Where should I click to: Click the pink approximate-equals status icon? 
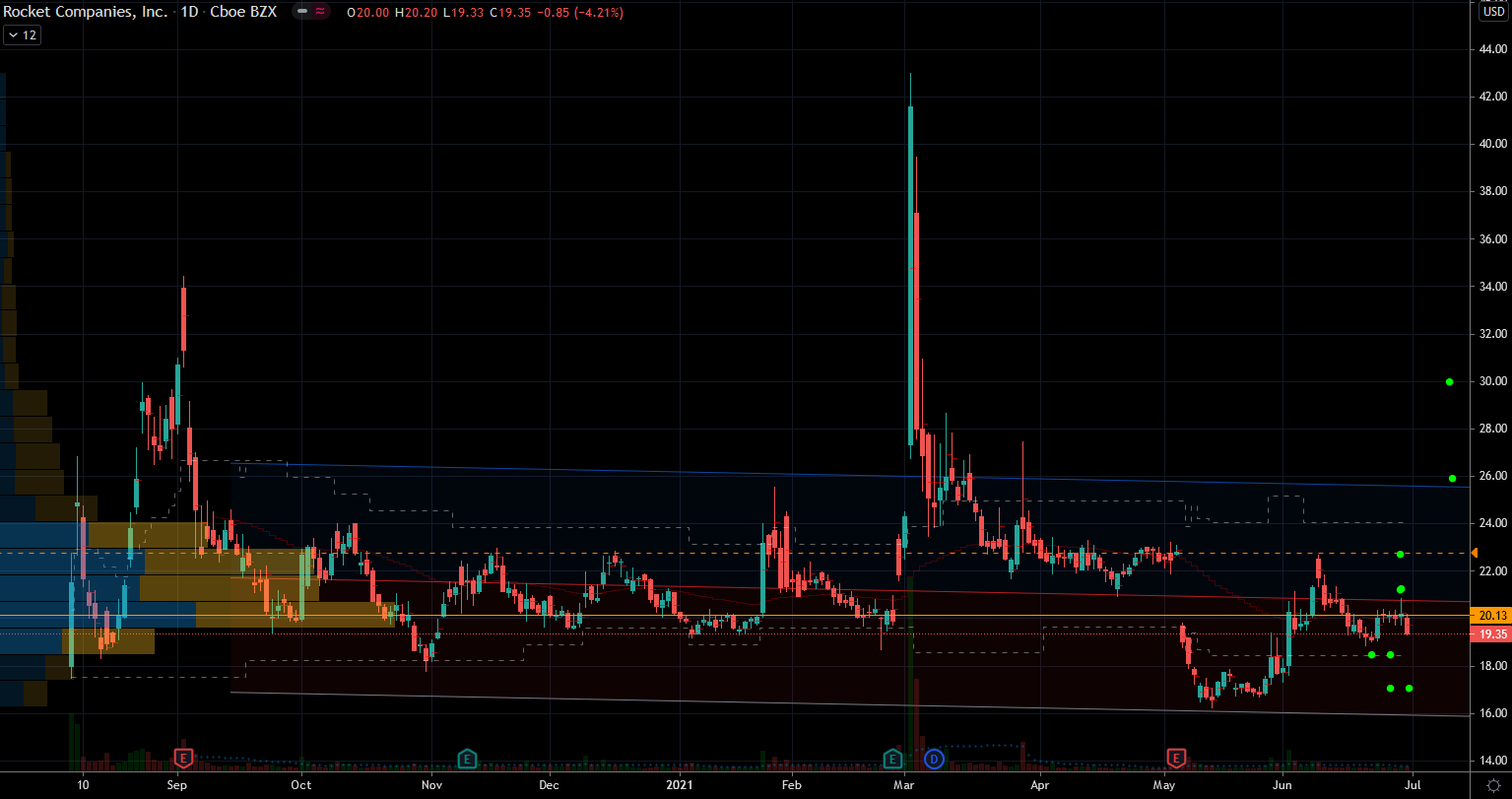(x=321, y=12)
